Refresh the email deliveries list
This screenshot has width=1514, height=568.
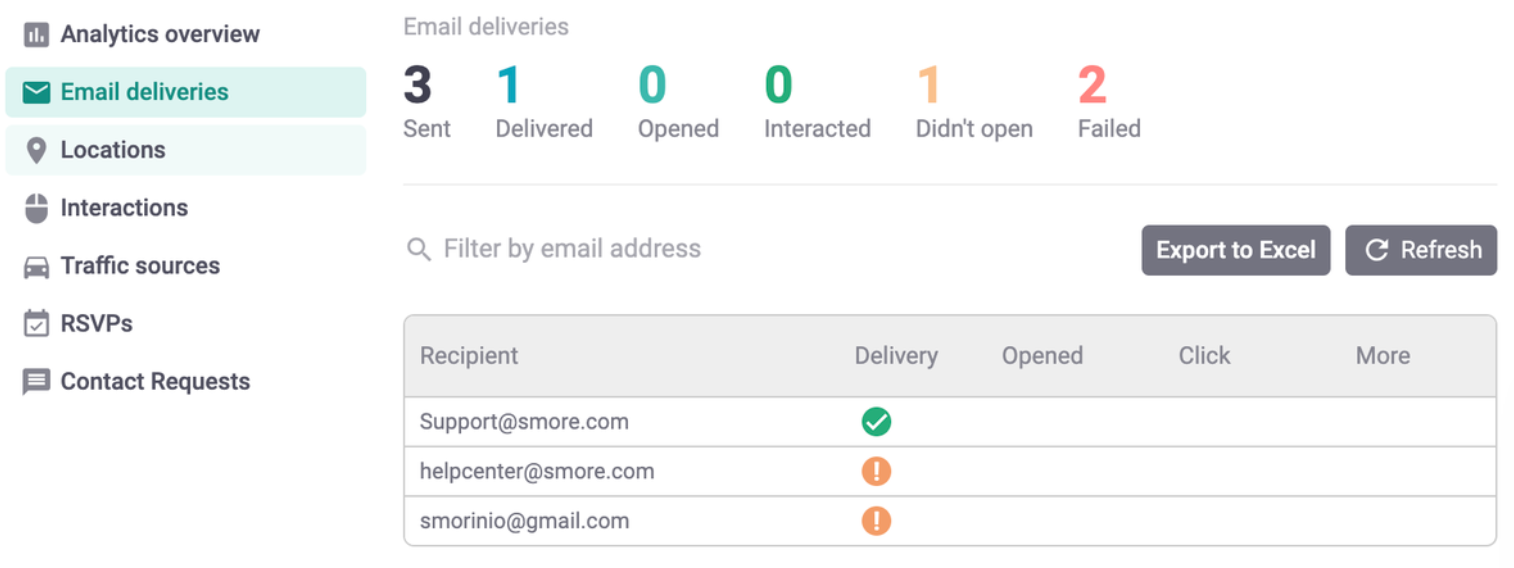click(1420, 250)
